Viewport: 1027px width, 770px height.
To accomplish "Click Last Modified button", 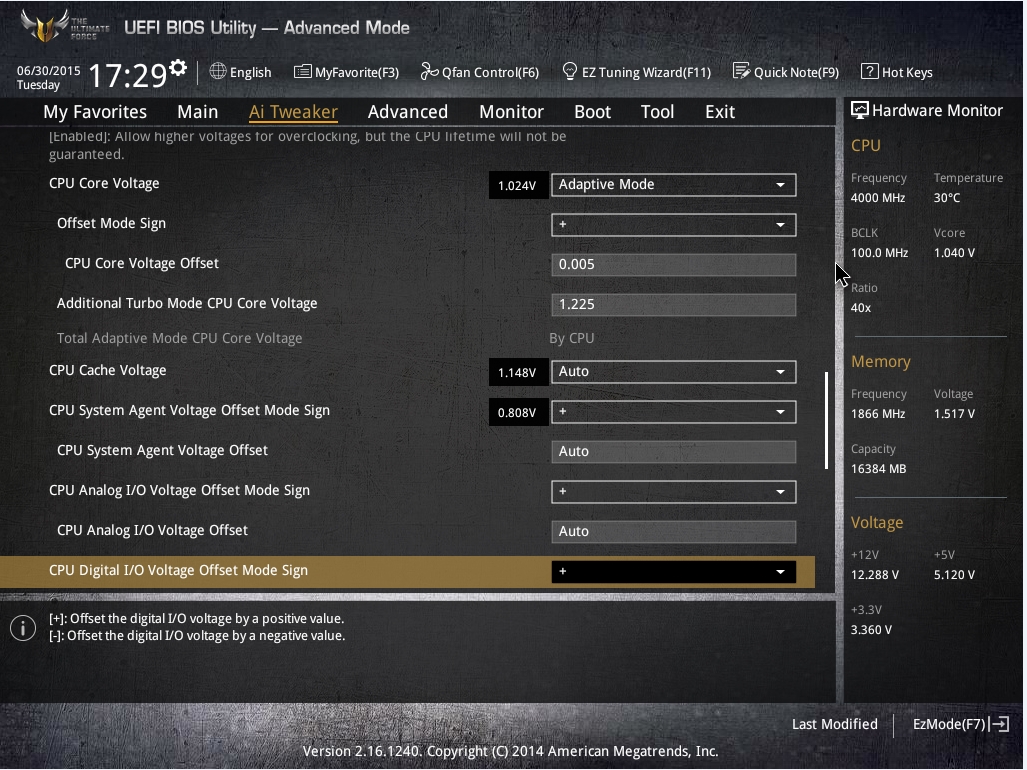I will [x=834, y=724].
